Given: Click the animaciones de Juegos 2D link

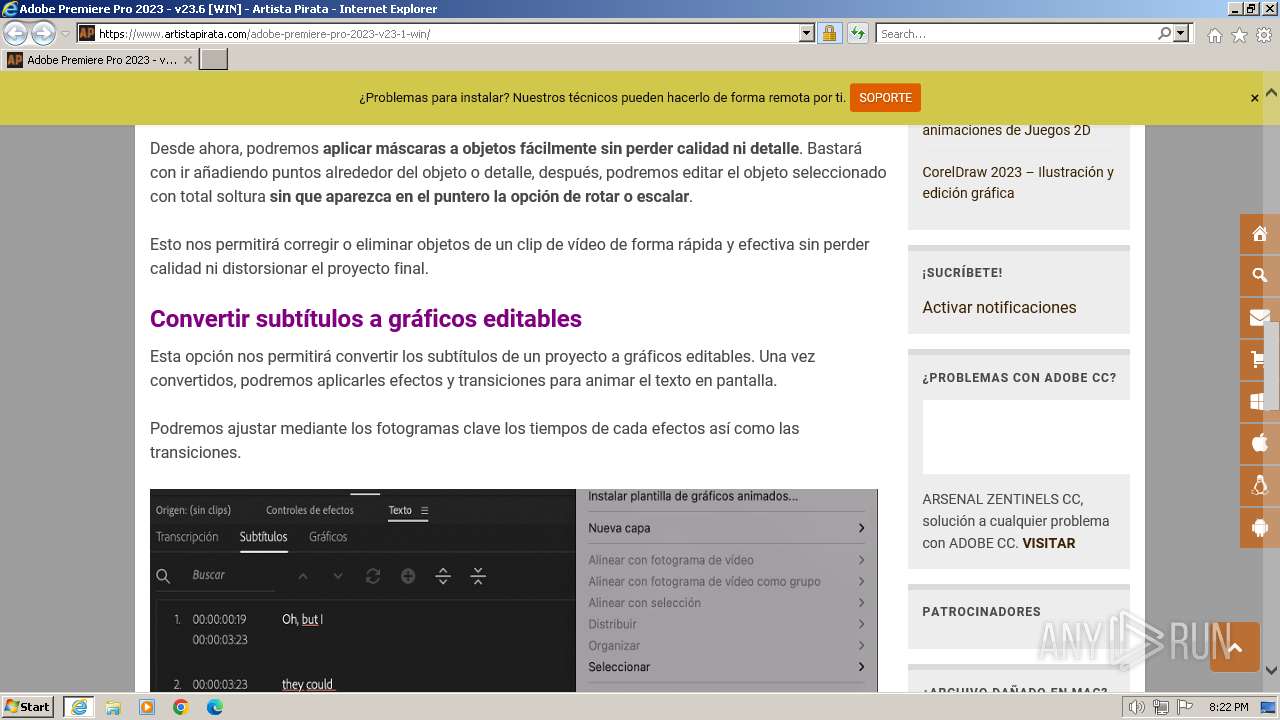Looking at the screenshot, I should coord(1006,130).
